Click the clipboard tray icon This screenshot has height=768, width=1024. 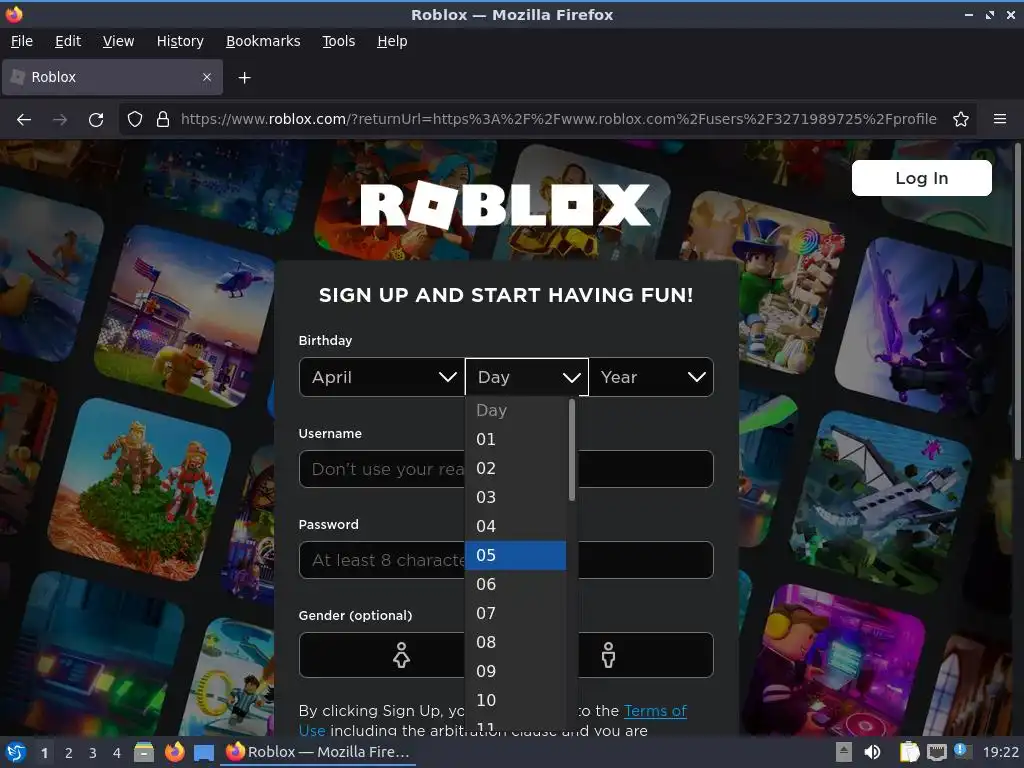909,752
